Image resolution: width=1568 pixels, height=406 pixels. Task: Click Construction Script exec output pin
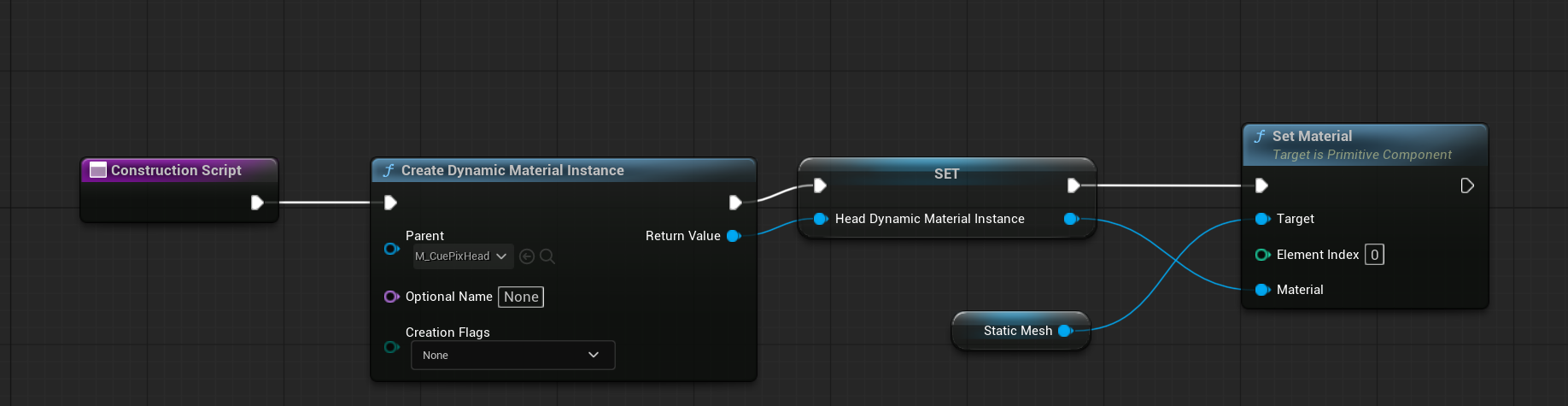(x=257, y=203)
